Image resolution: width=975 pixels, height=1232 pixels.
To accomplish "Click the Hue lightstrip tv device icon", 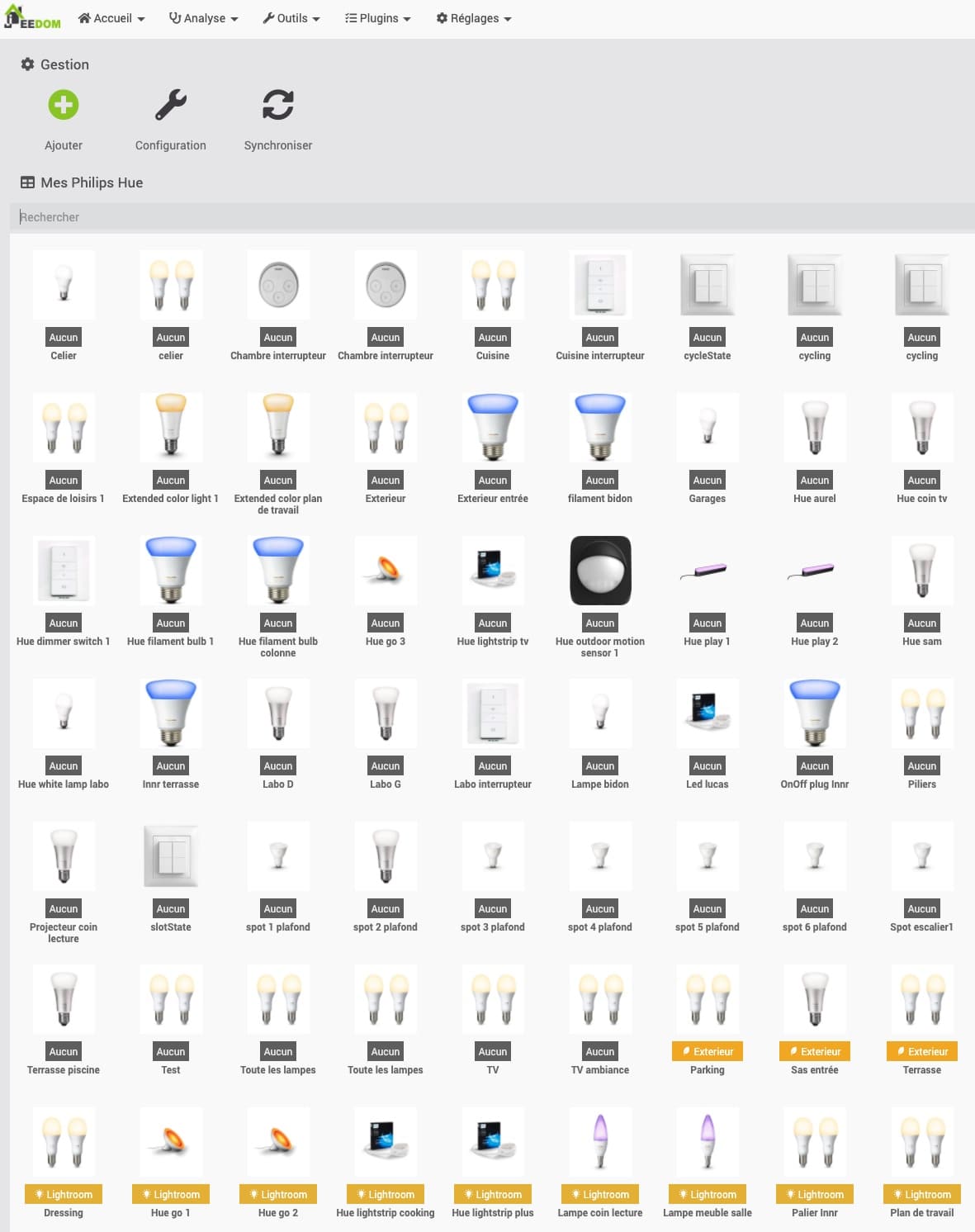I will [x=493, y=571].
